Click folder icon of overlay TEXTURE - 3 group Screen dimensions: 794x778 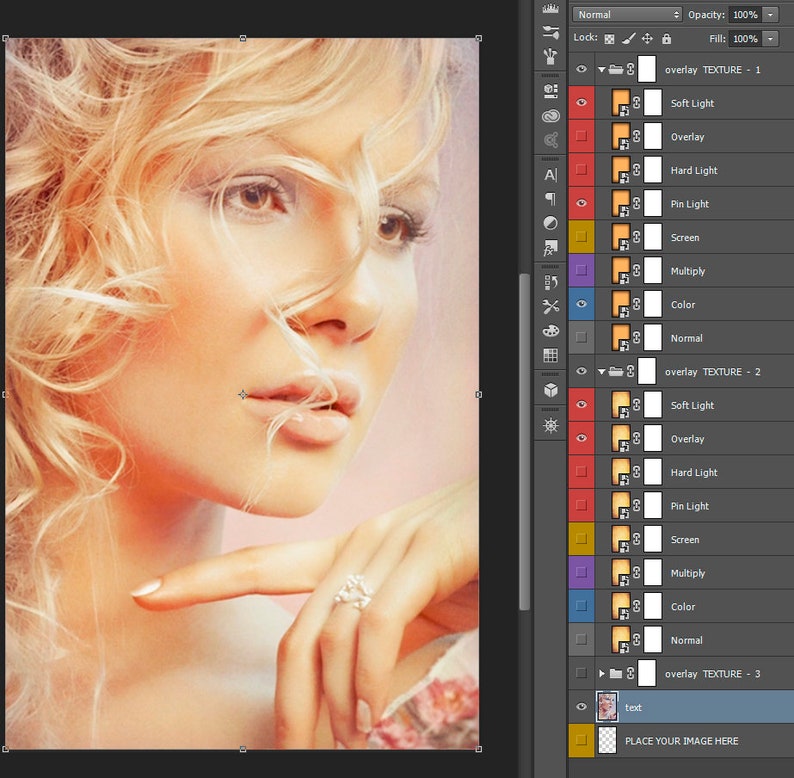tap(616, 673)
